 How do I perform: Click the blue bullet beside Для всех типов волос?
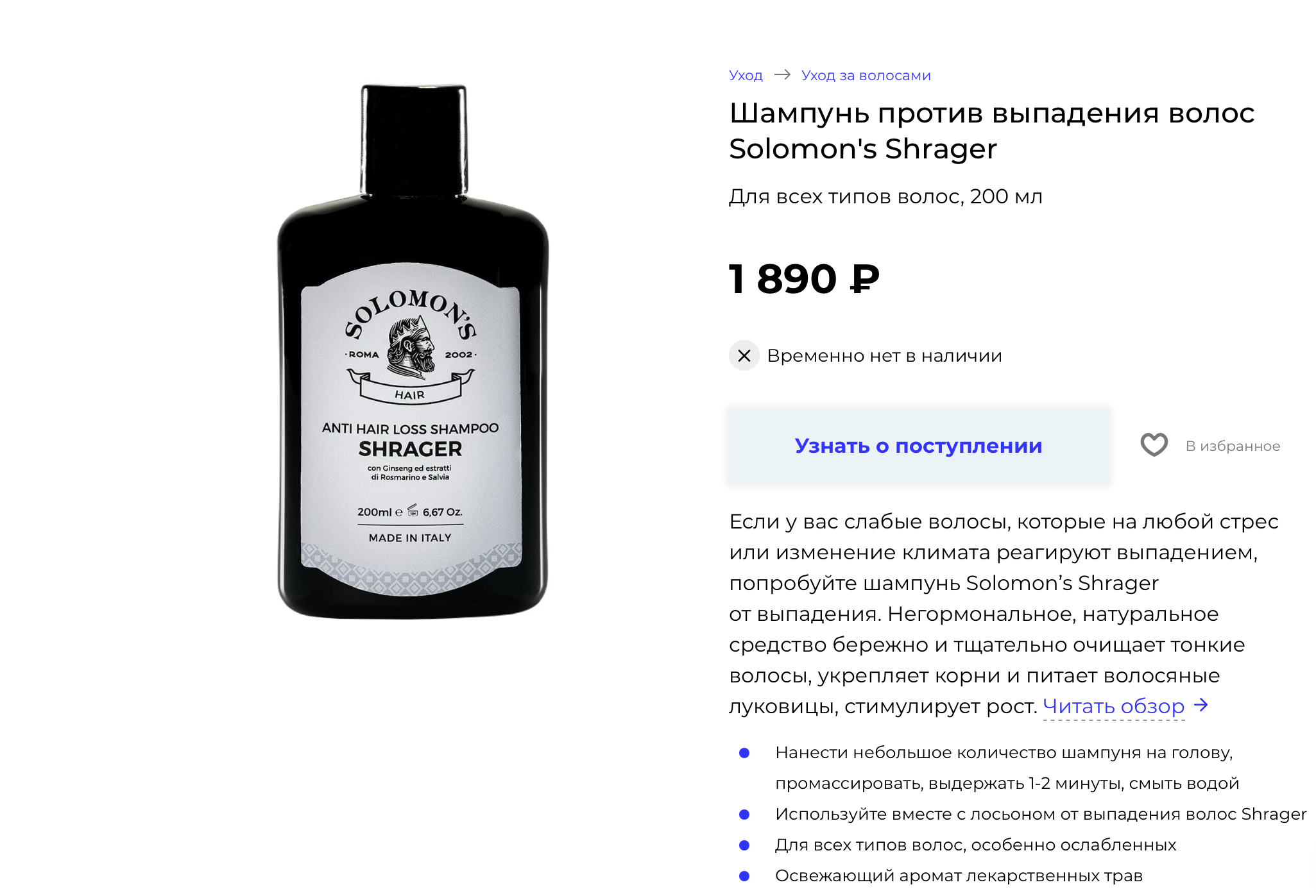[x=744, y=845]
